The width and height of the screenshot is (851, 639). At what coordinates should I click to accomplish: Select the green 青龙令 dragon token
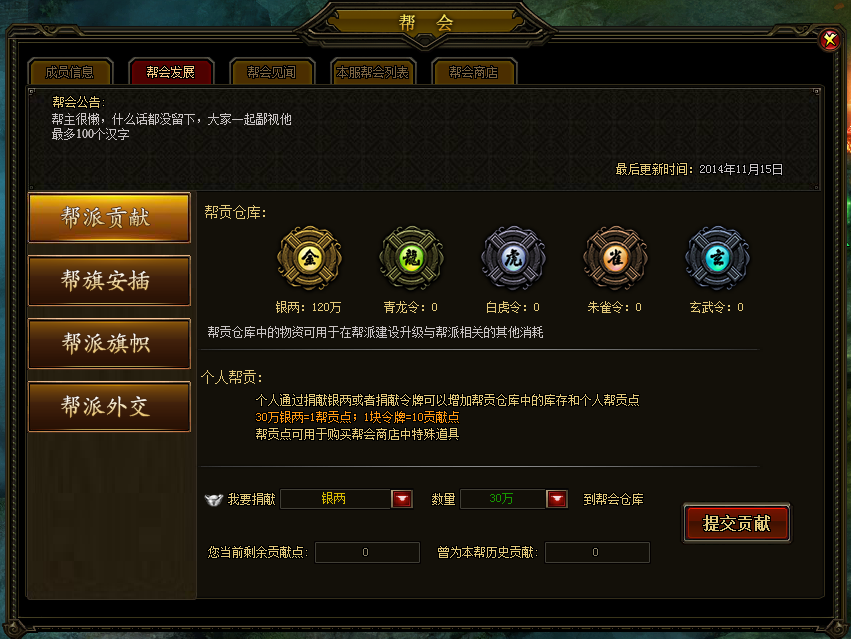(x=411, y=258)
